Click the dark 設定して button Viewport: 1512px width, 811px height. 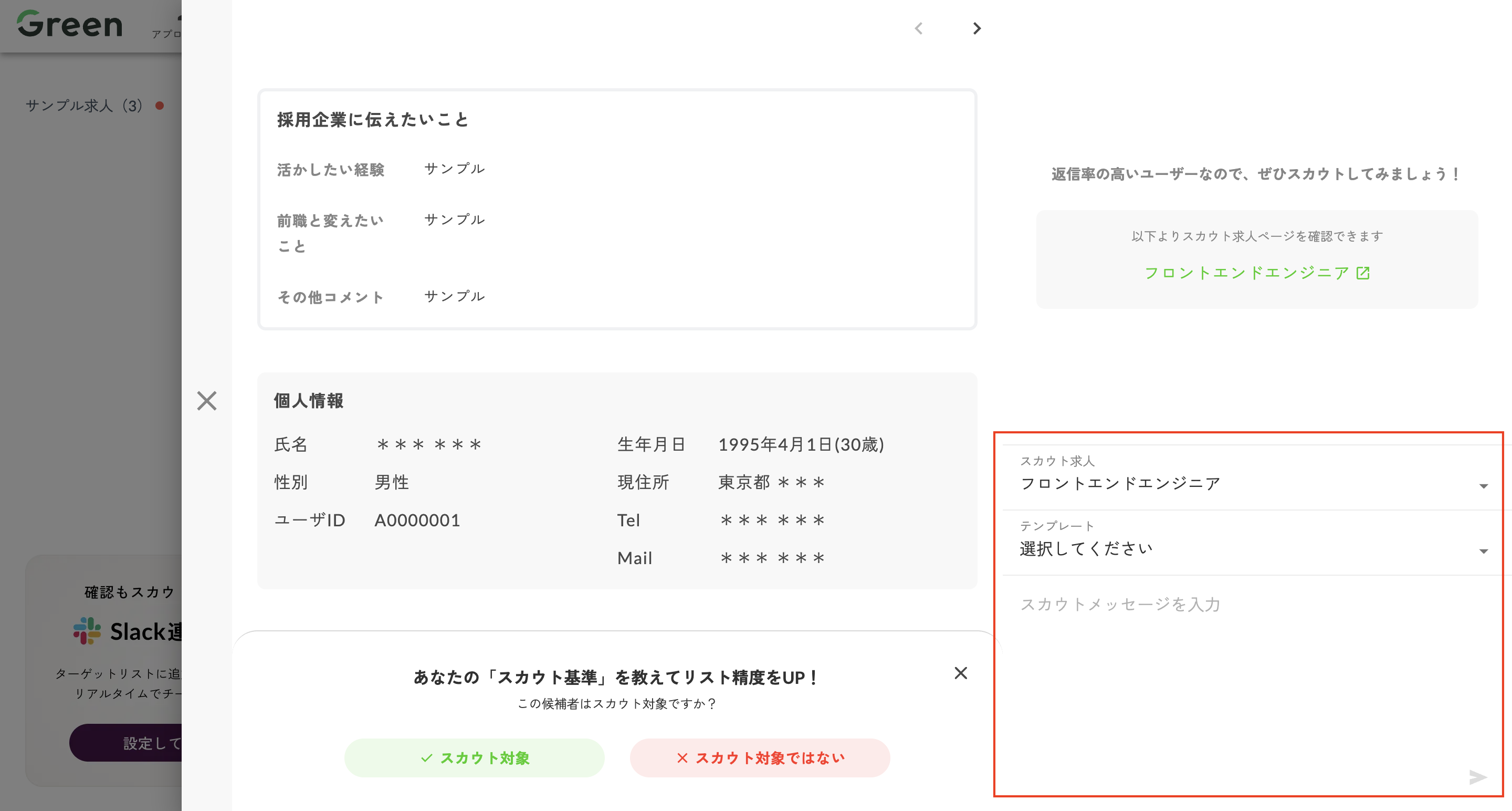125,743
